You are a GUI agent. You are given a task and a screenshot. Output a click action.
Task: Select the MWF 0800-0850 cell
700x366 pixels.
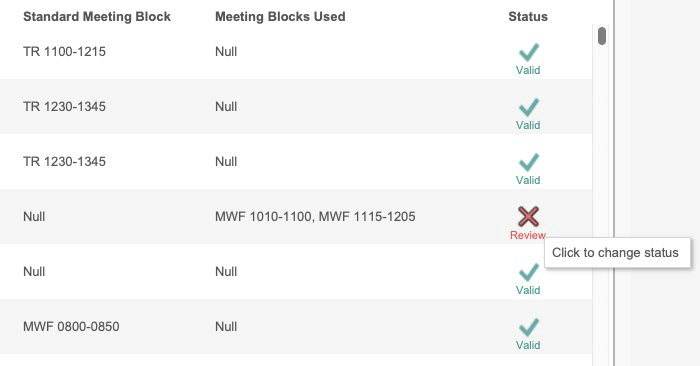point(71,327)
